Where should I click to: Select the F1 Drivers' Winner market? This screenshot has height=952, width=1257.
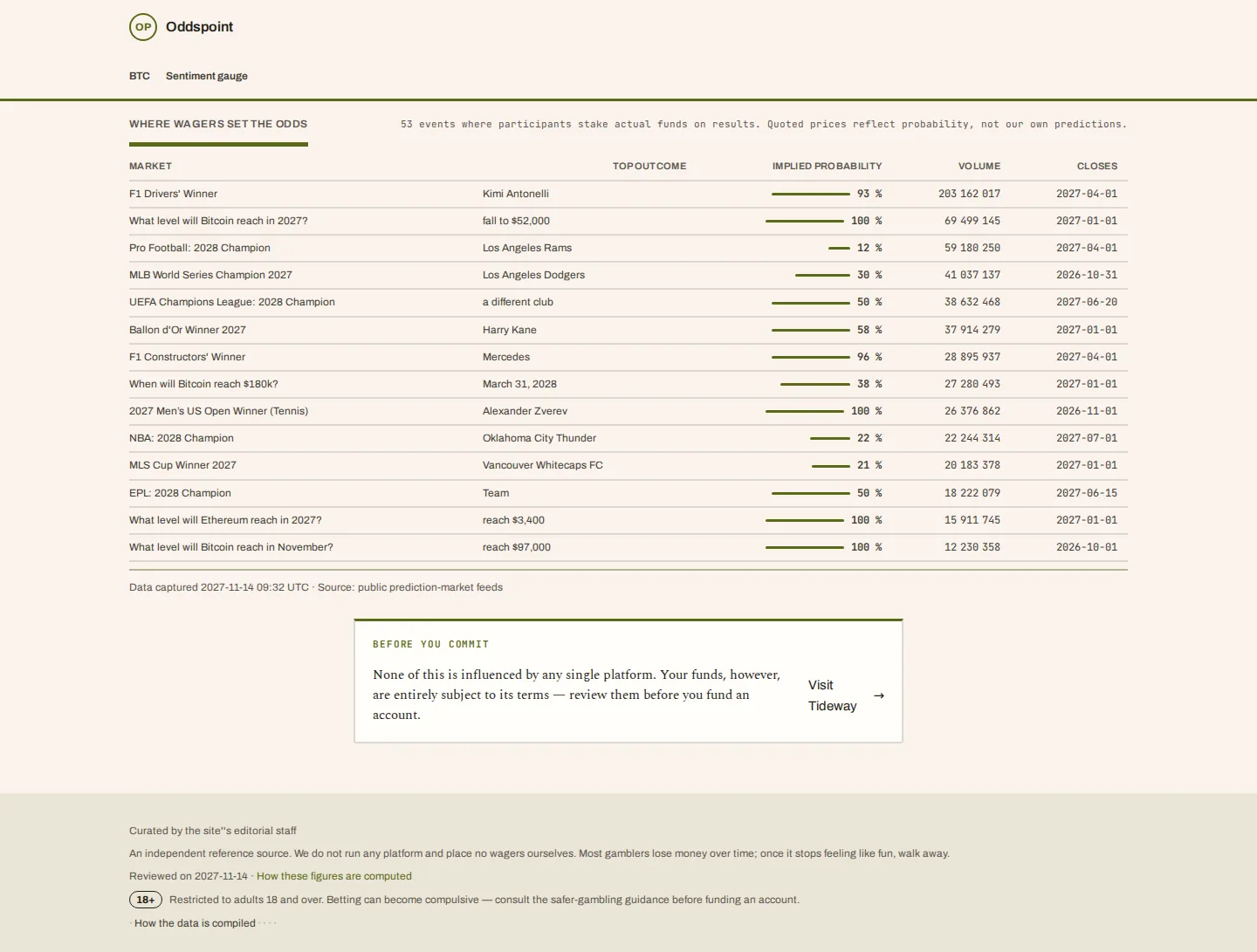click(173, 194)
